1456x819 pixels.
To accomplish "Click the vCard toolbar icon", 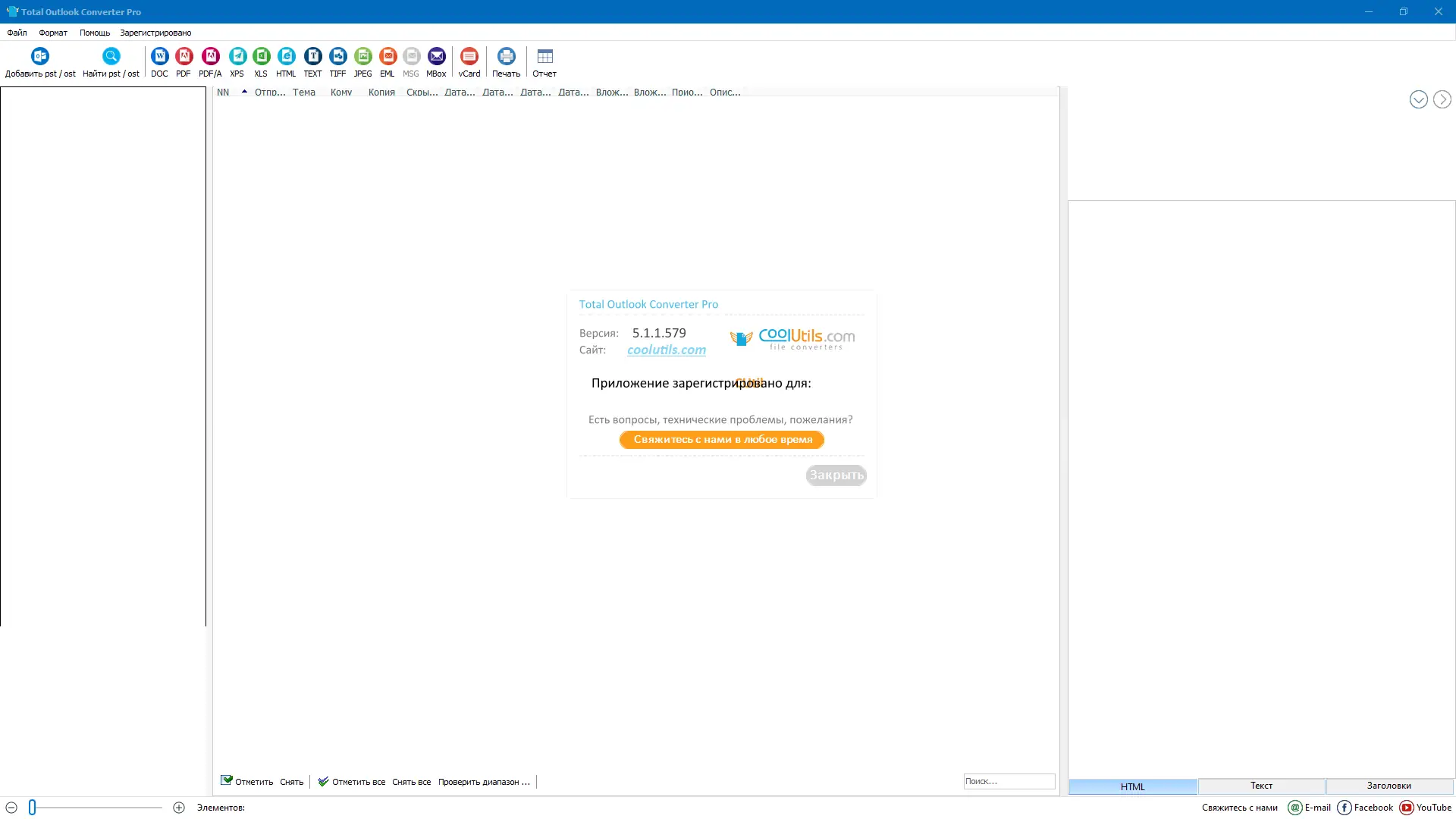I will click(x=469, y=57).
